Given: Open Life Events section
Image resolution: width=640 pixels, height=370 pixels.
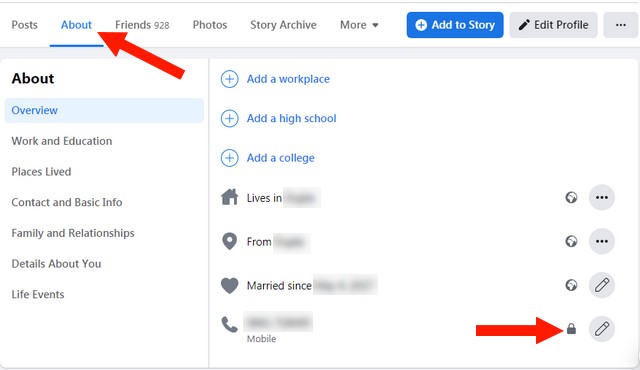Looking at the screenshot, I should click(x=38, y=294).
